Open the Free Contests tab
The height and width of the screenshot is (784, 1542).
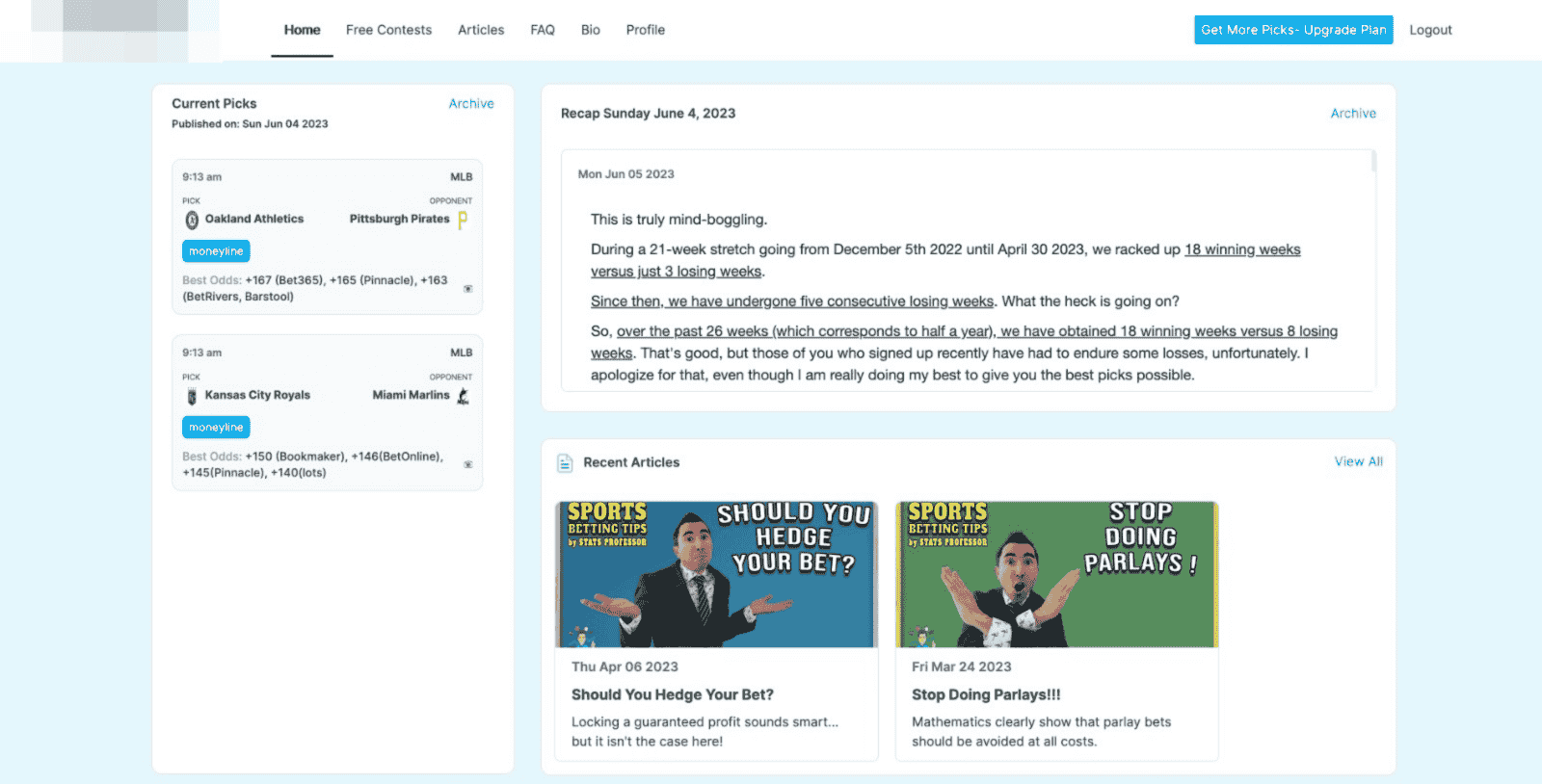[x=388, y=30]
